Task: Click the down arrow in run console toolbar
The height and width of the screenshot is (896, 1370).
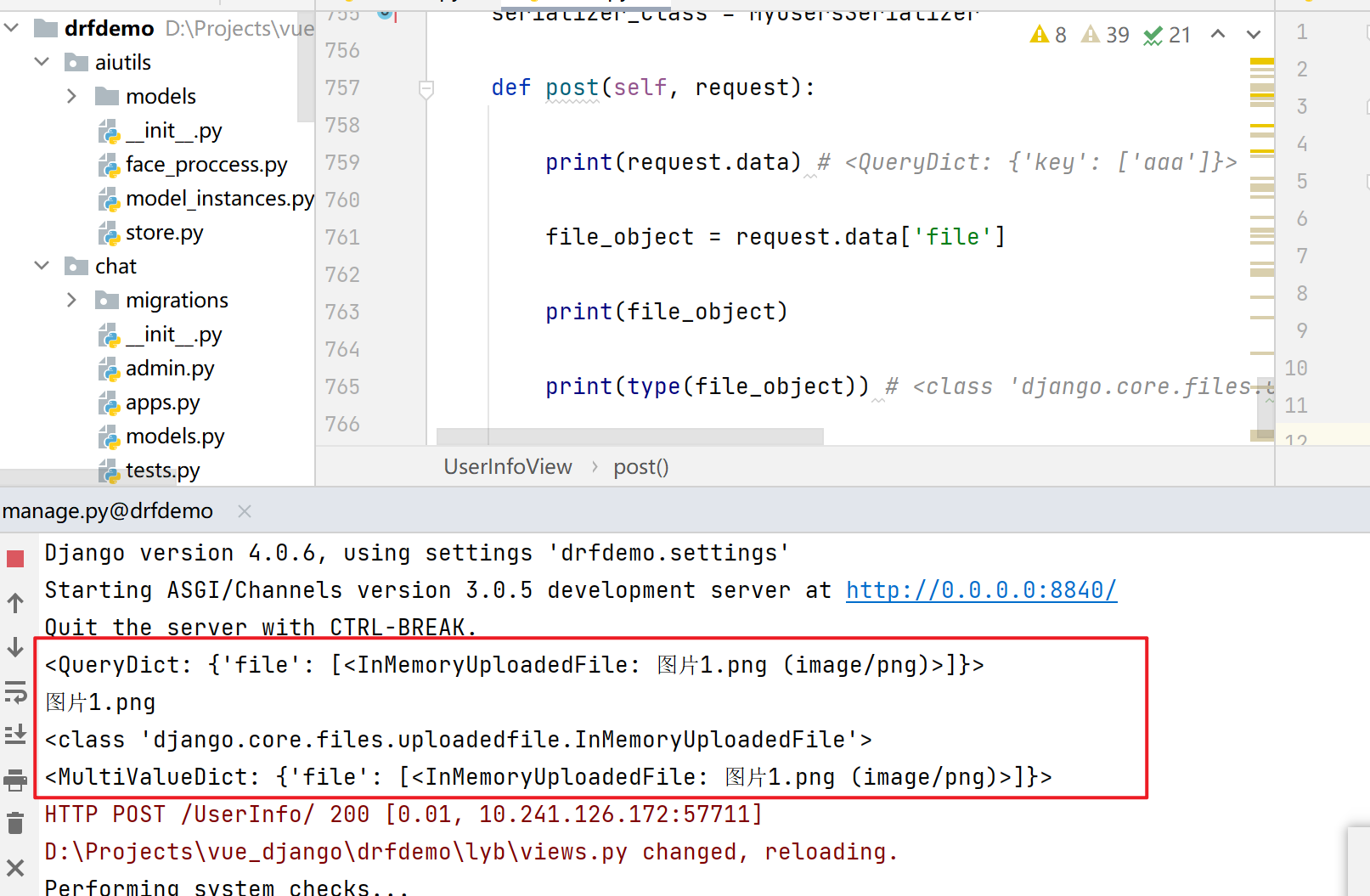Action: click(x=15, y=647)
